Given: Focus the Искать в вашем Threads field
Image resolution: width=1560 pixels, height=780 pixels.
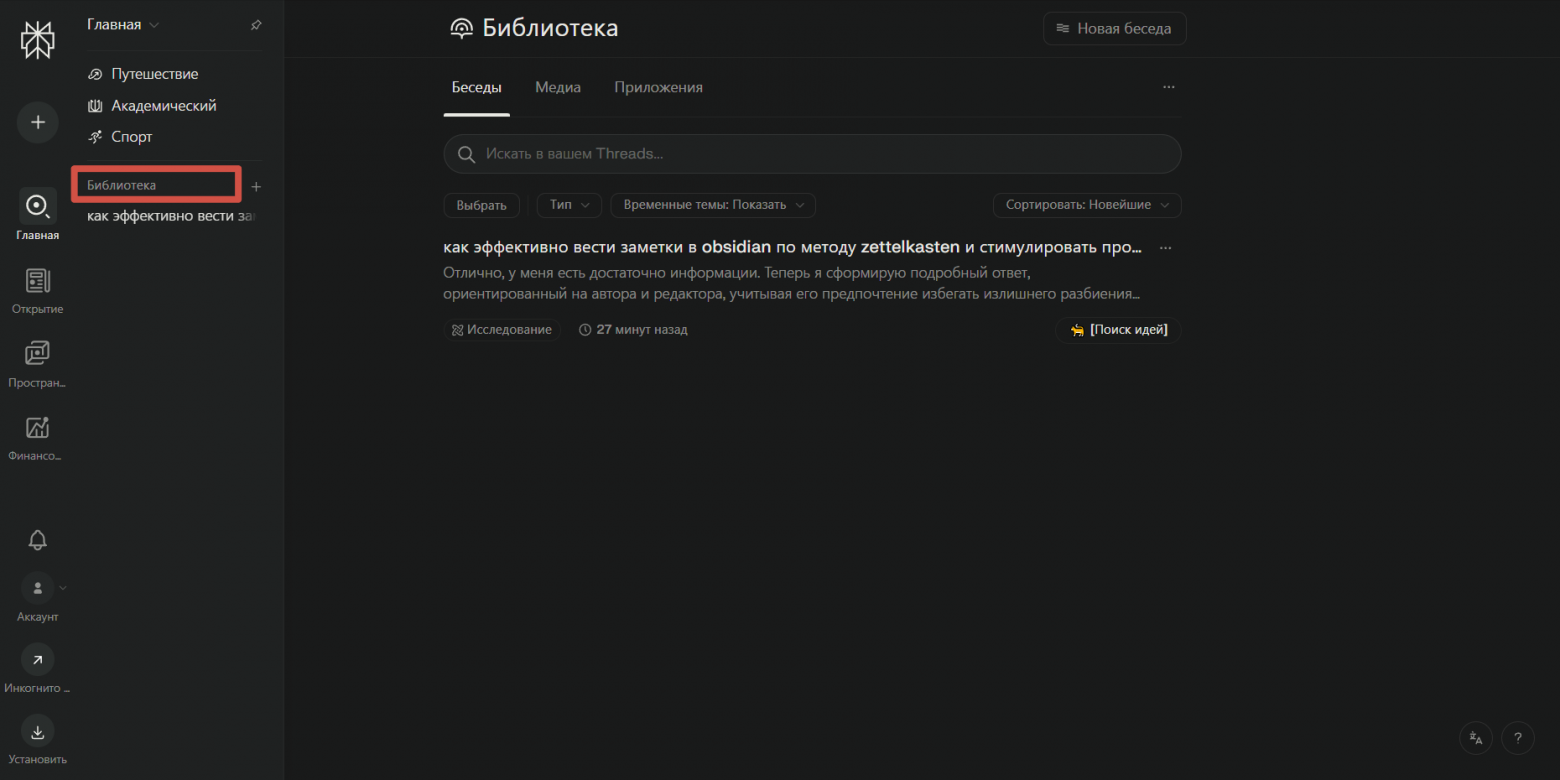Looking at the screenshot, I should [x=812, y=154].
